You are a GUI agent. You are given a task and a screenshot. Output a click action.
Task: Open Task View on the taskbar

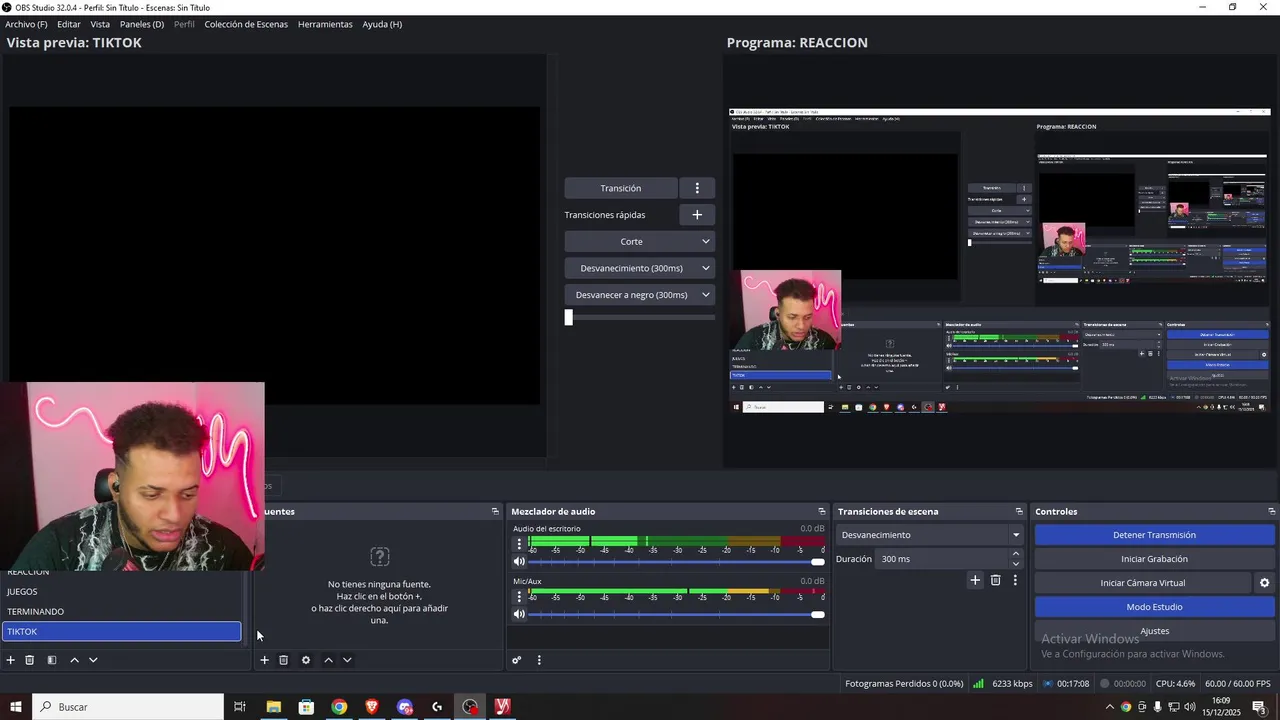(x=240, y=707)
